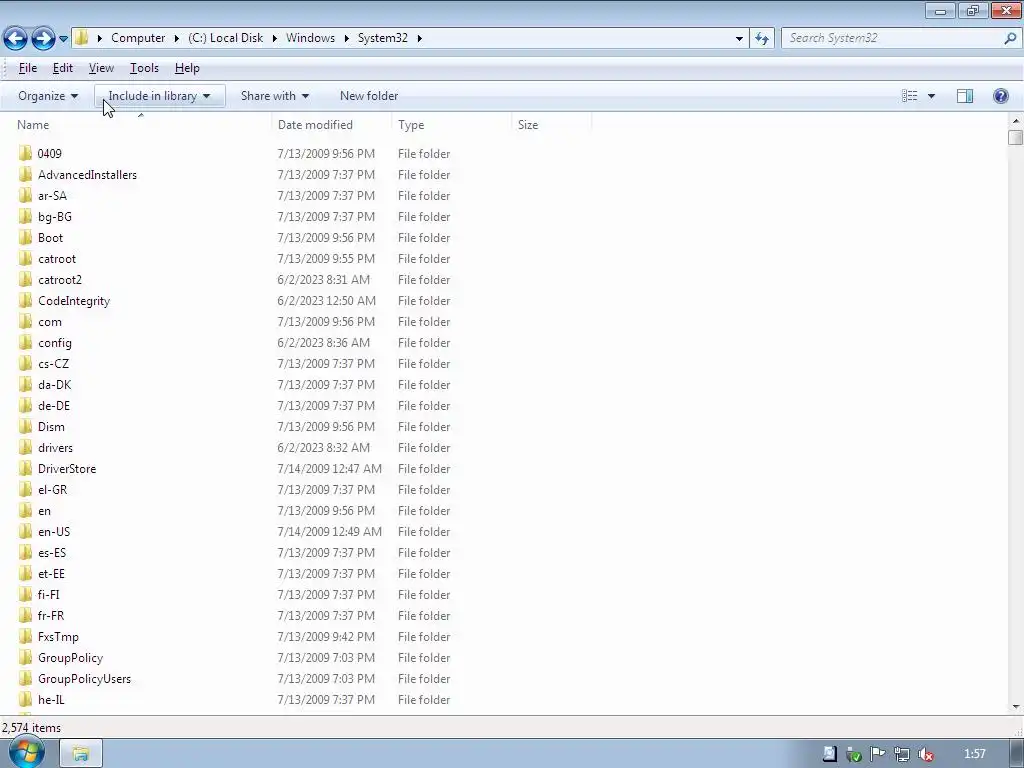Open recent pages dropdown beside Forward button
This screenshot has height=768, width=1024.
click(x=63, y=39)
